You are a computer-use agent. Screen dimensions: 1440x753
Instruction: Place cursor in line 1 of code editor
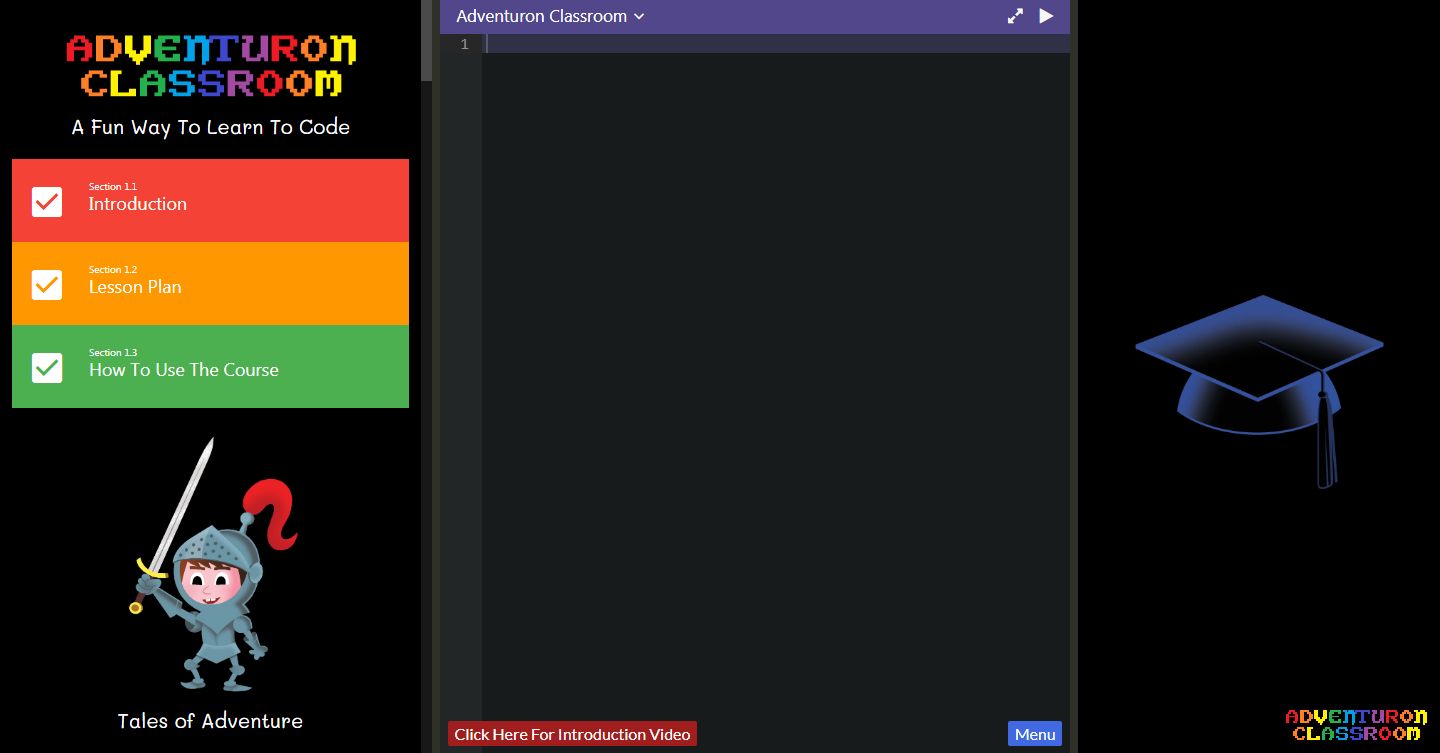tap(776, 44)
